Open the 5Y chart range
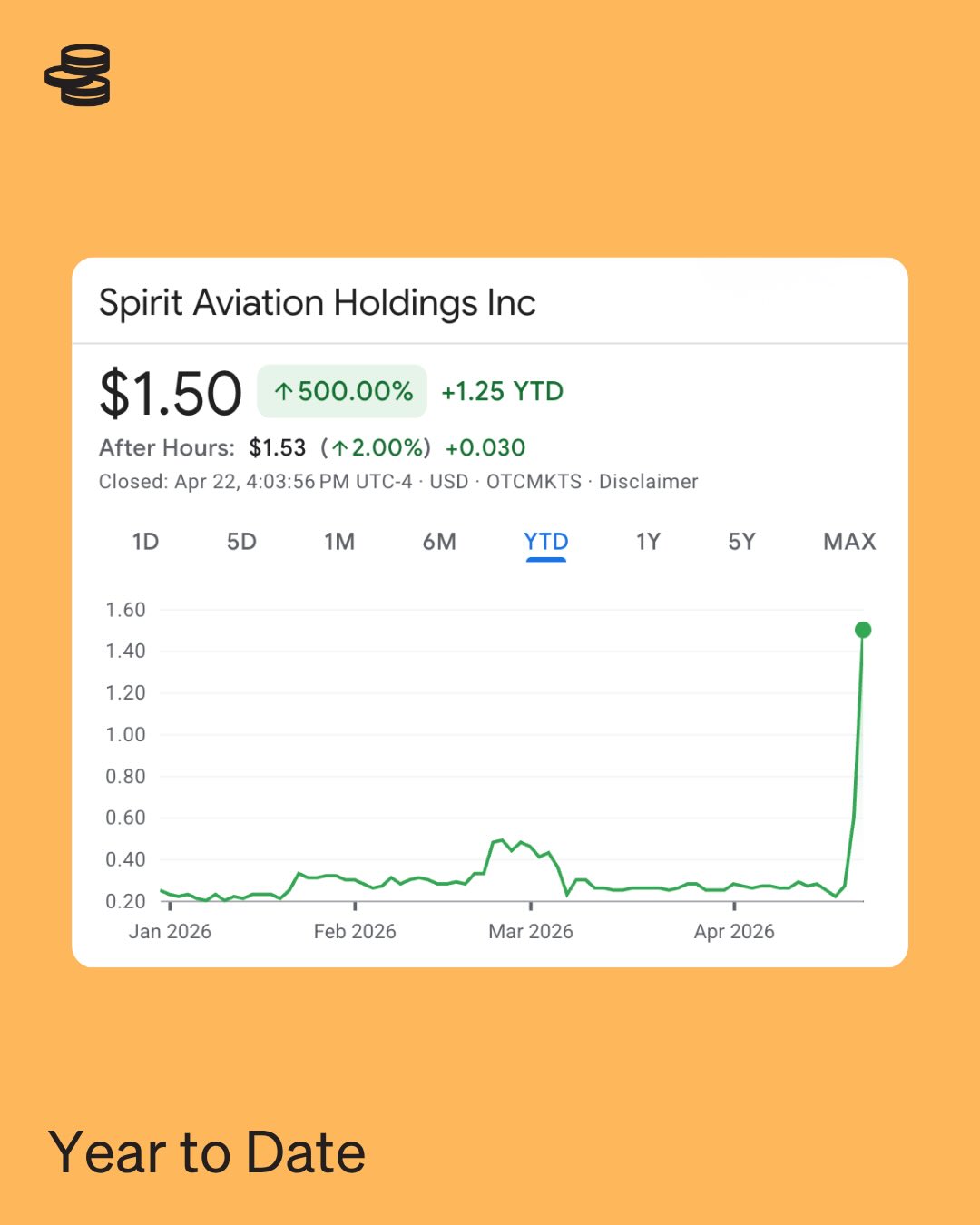The width and height of the screenshot is (980, 1225). (741, 542)
